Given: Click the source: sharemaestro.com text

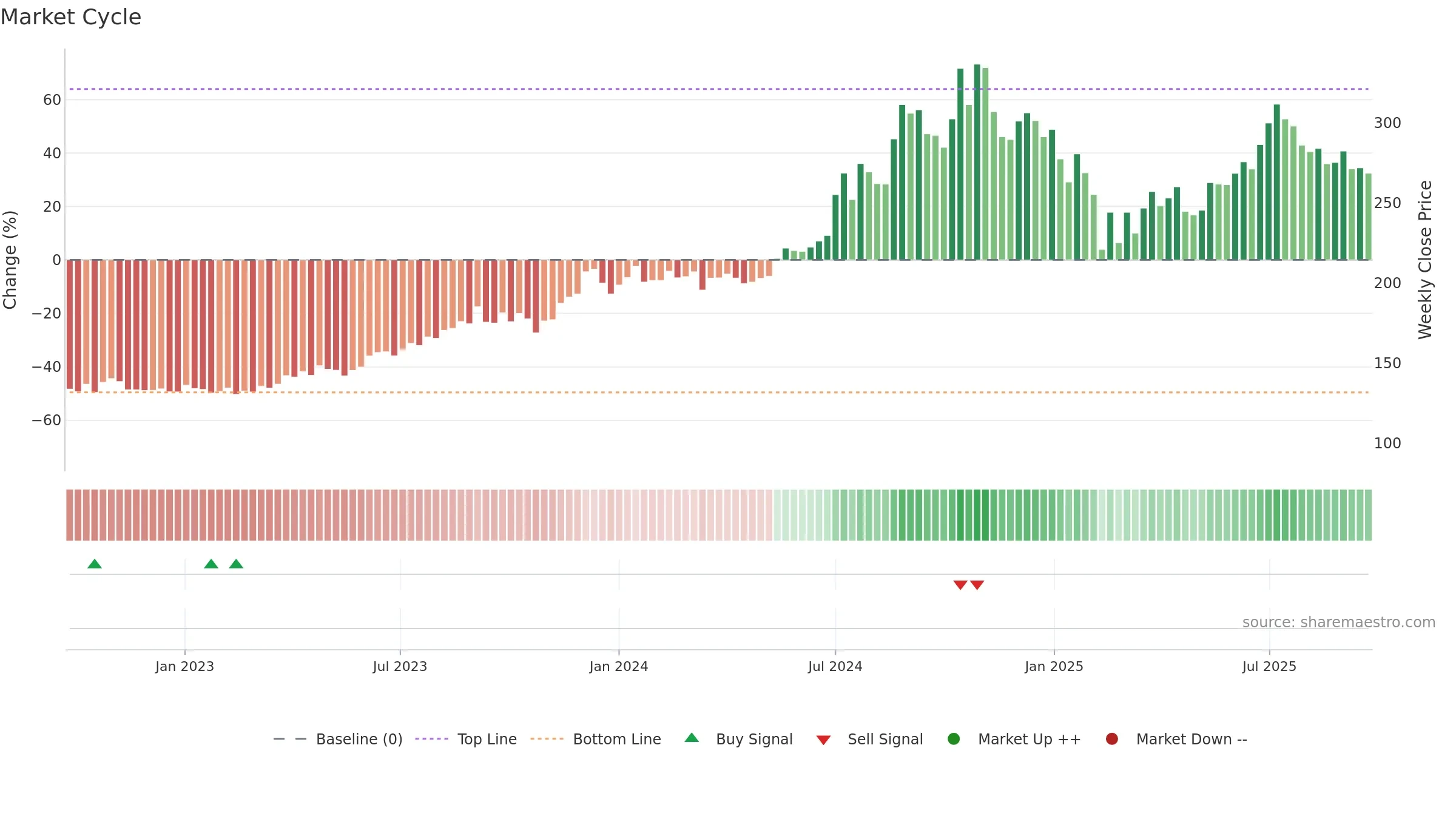Looking at the screenshot, I should 1339,622.
